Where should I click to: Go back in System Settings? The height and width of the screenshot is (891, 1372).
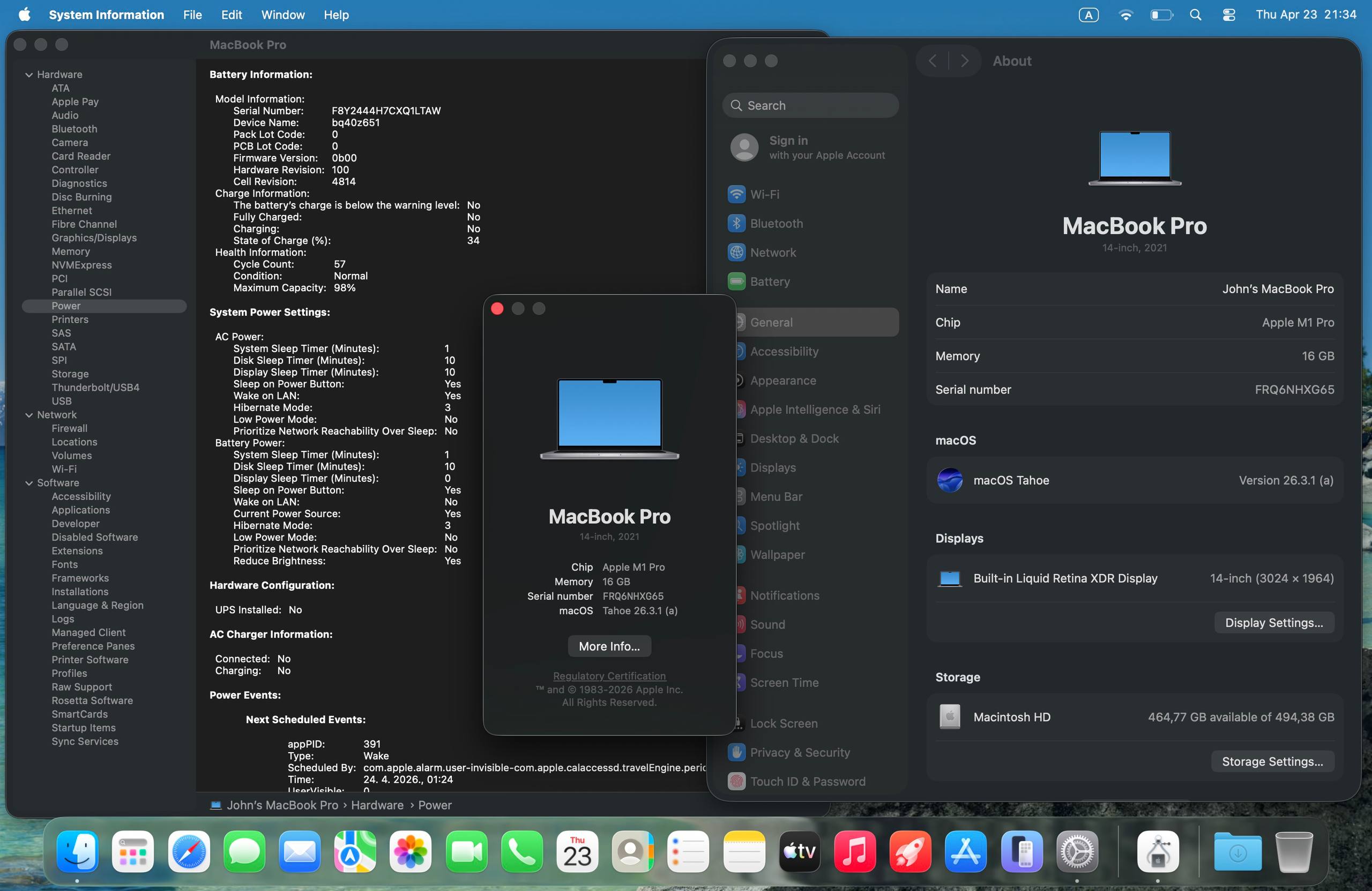click(x=932, y=61)
